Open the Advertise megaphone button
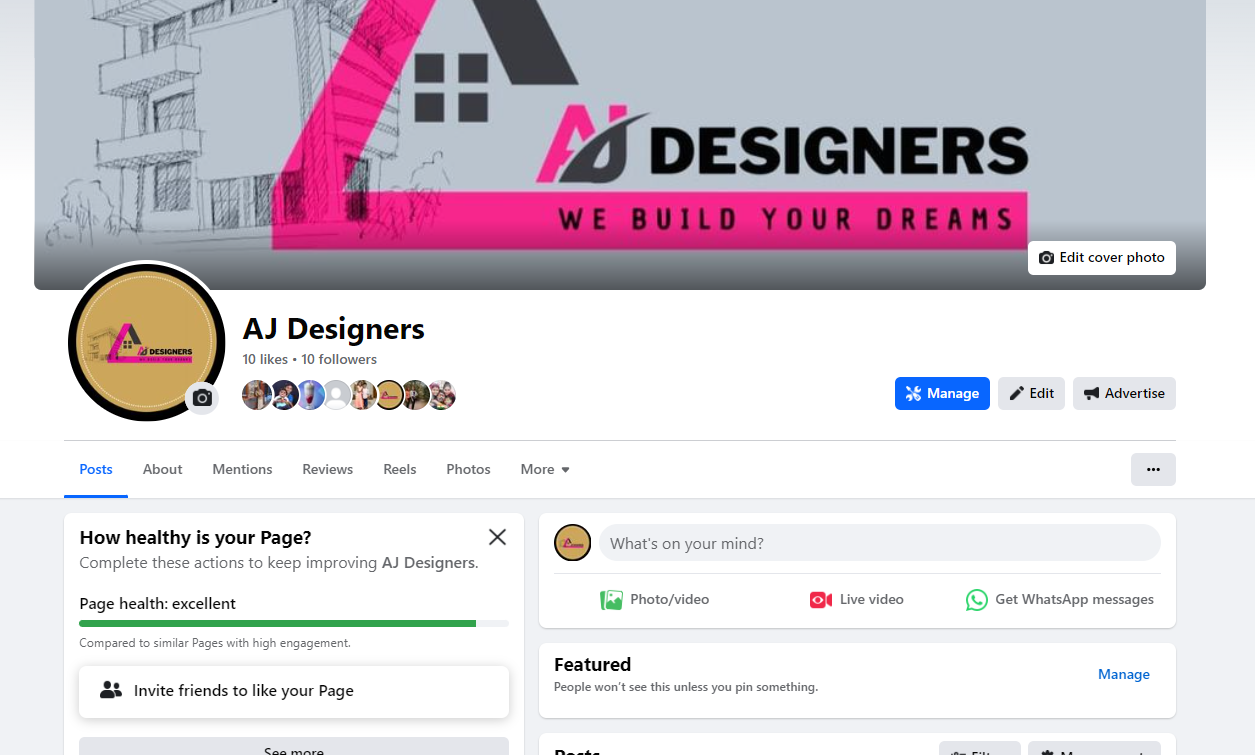The height and width of the screenshot is (755, 1255). 1124,393
